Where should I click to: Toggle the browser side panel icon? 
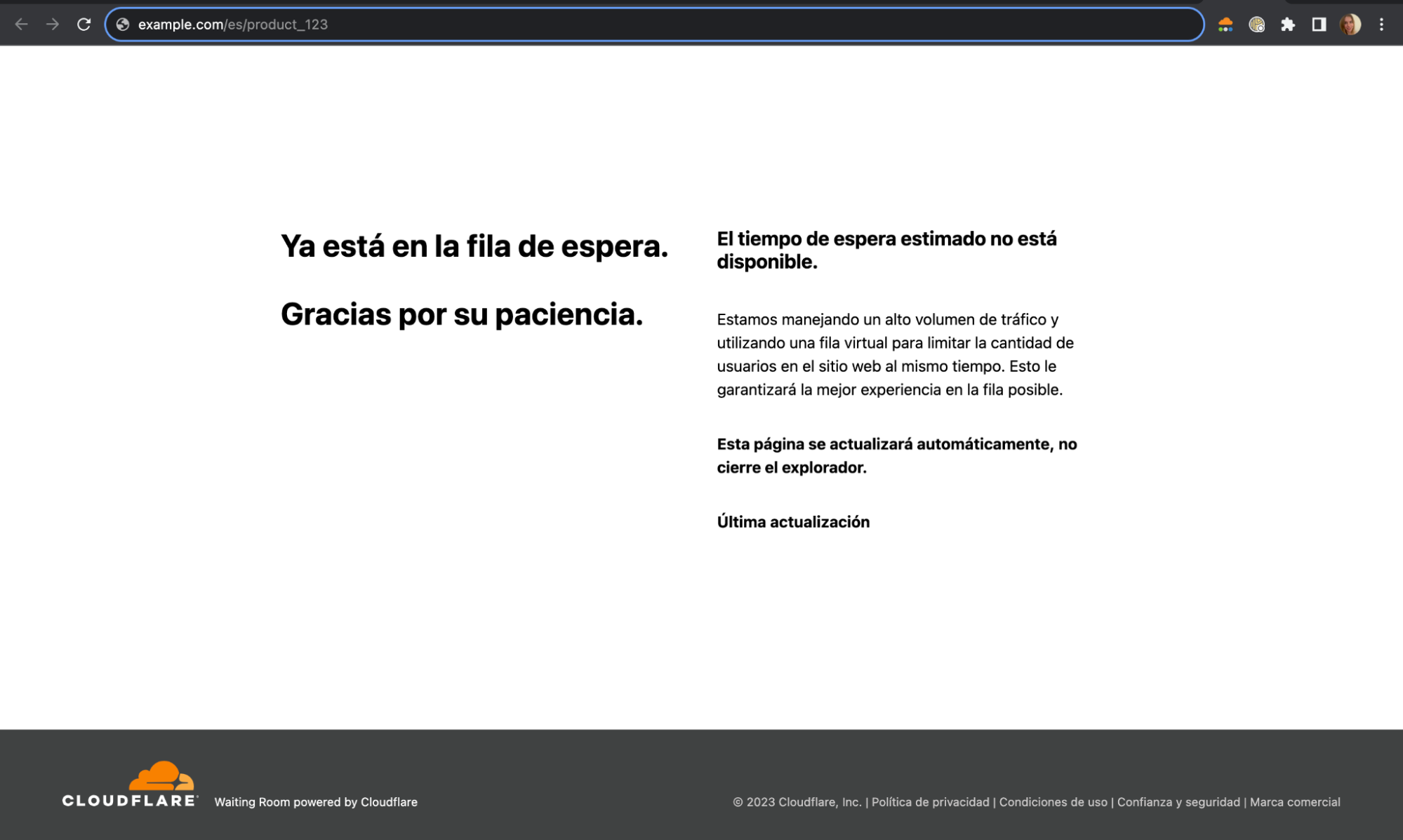1319,25
